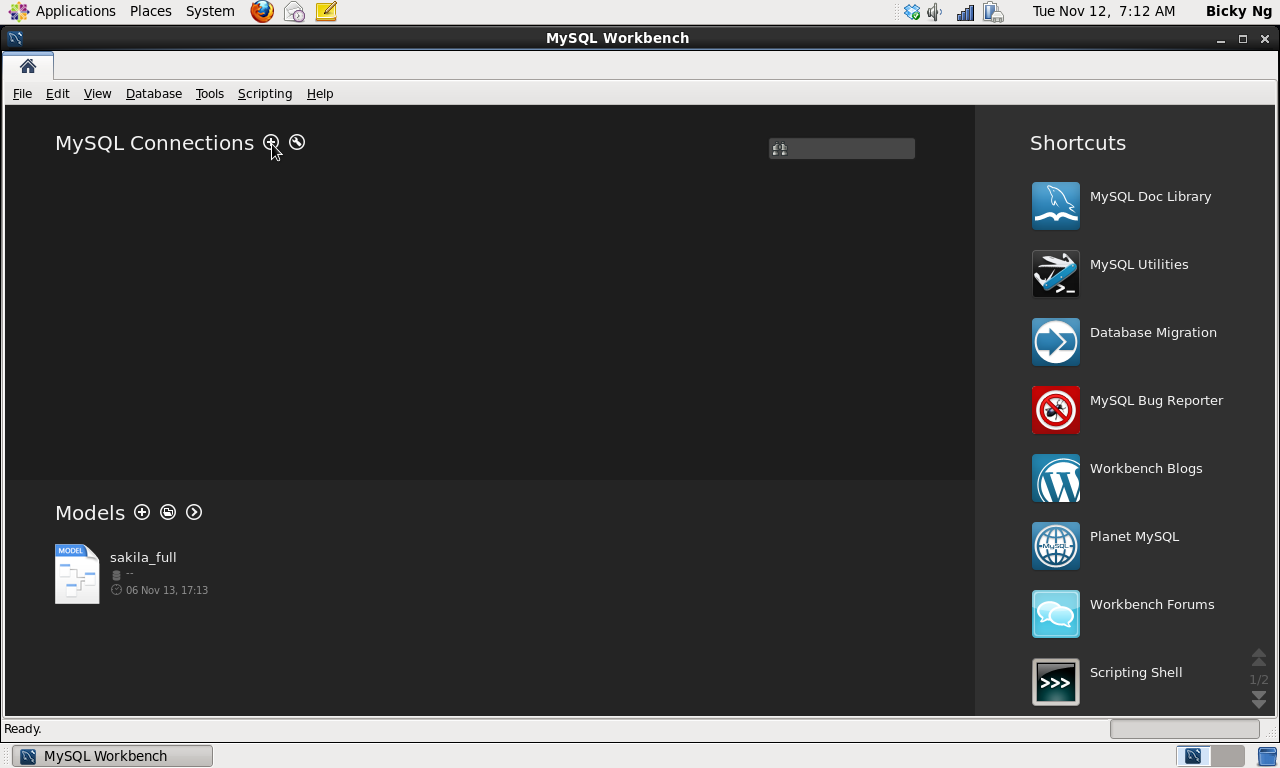Select the Home tab
The height and width of the screenshot is (768, 1280).
coord(28,66)
